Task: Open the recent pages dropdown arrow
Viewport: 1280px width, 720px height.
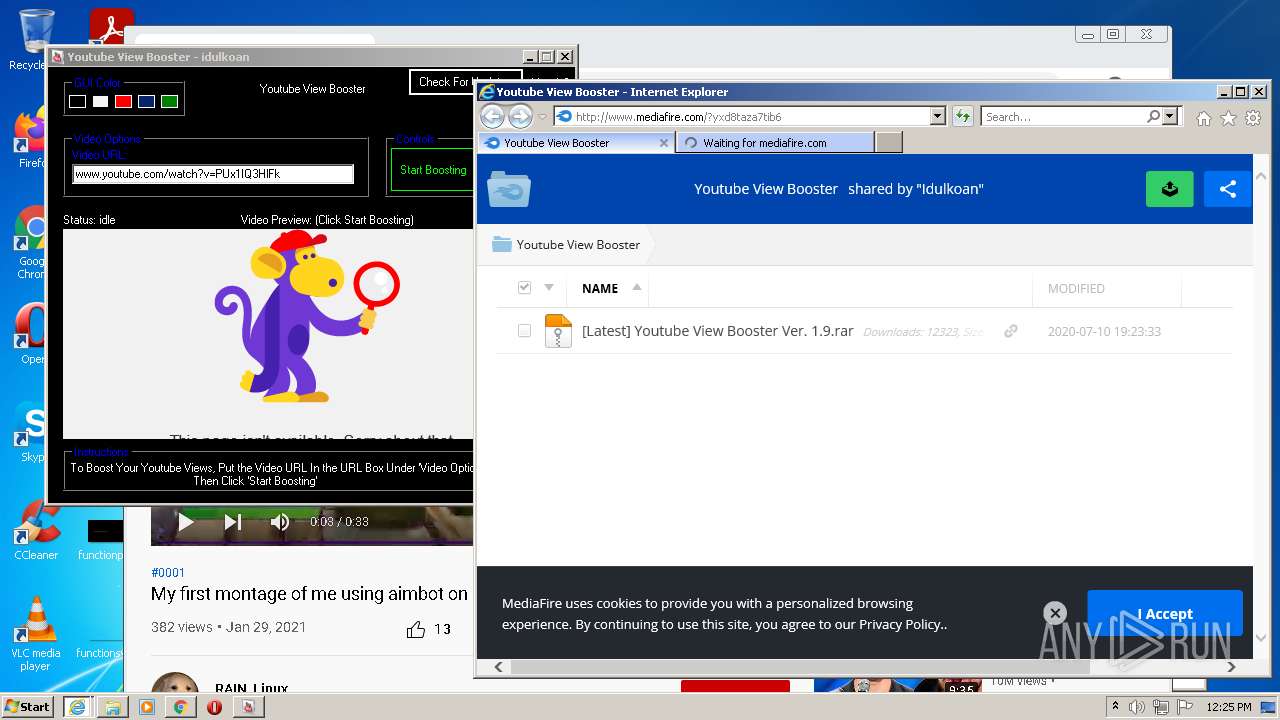Action: 543,117
